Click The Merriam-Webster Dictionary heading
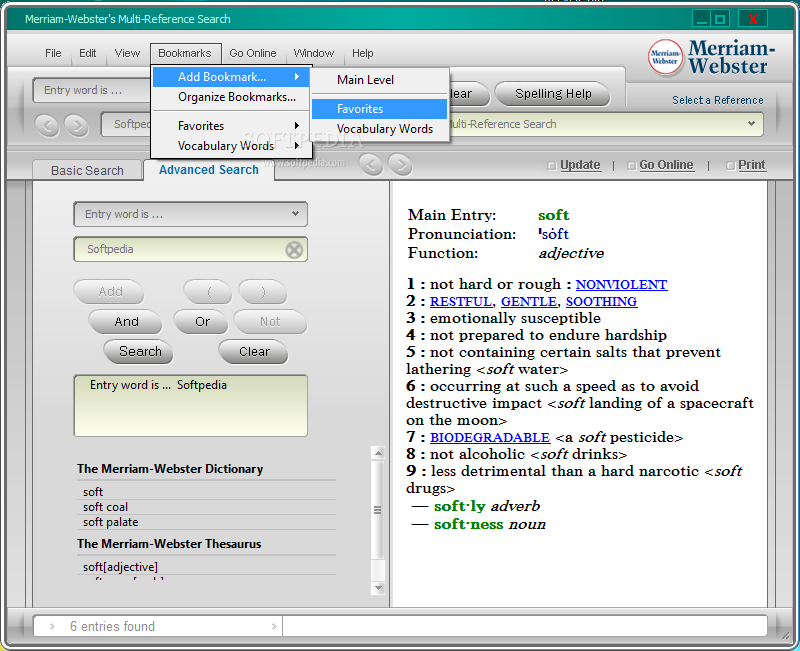The height and width of the screenshot is (651, 800). (x=170, y=469)
